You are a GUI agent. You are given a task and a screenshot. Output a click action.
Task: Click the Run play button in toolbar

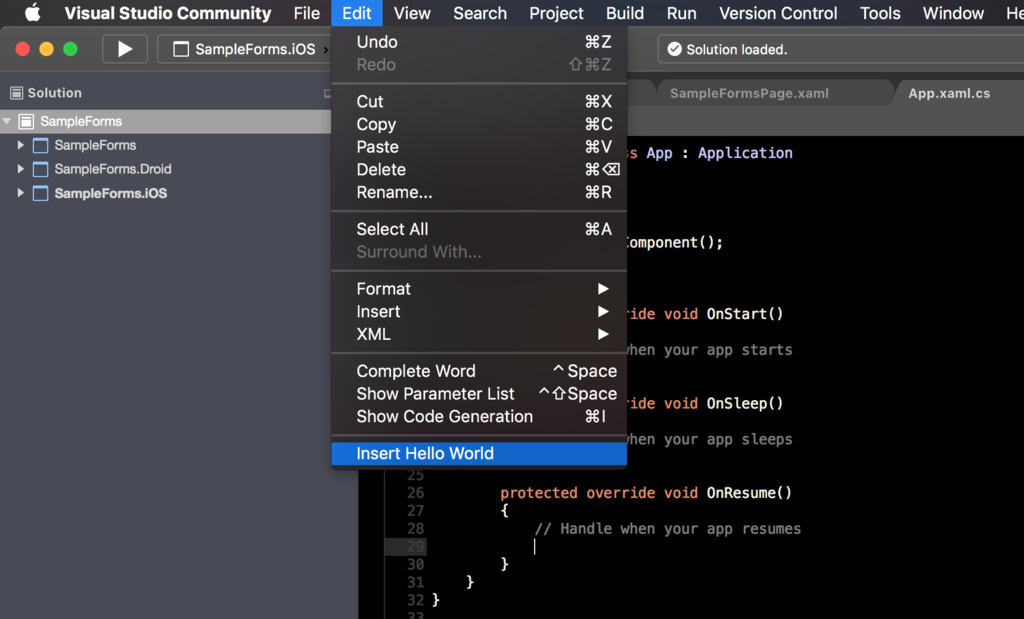coord(125,49)
